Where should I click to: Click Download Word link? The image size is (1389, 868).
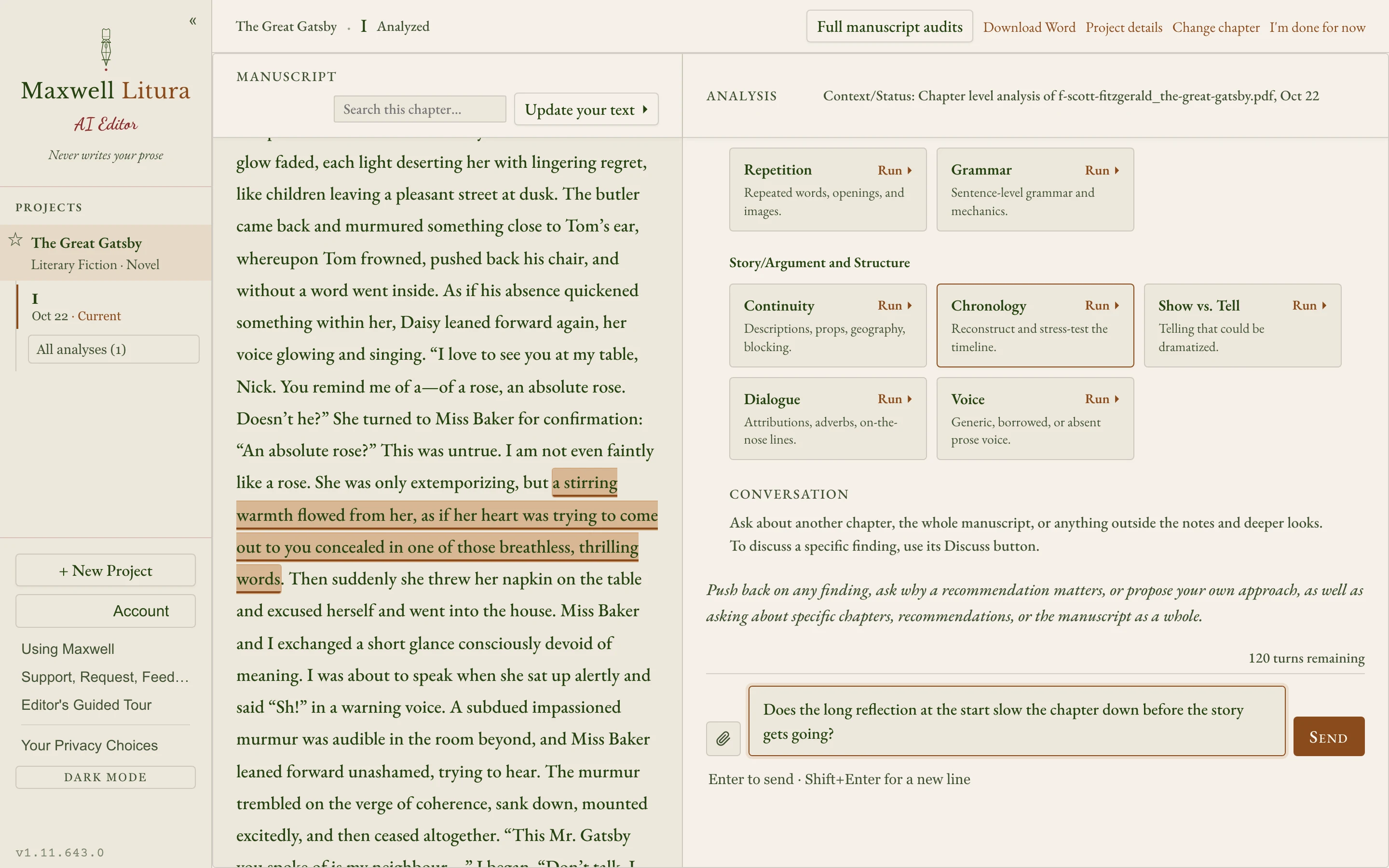point(1029,27)
